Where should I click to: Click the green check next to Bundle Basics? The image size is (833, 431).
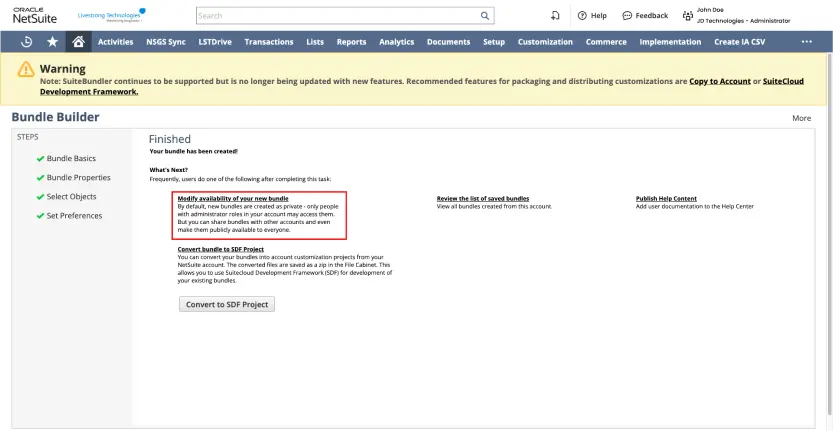(40, 159)
